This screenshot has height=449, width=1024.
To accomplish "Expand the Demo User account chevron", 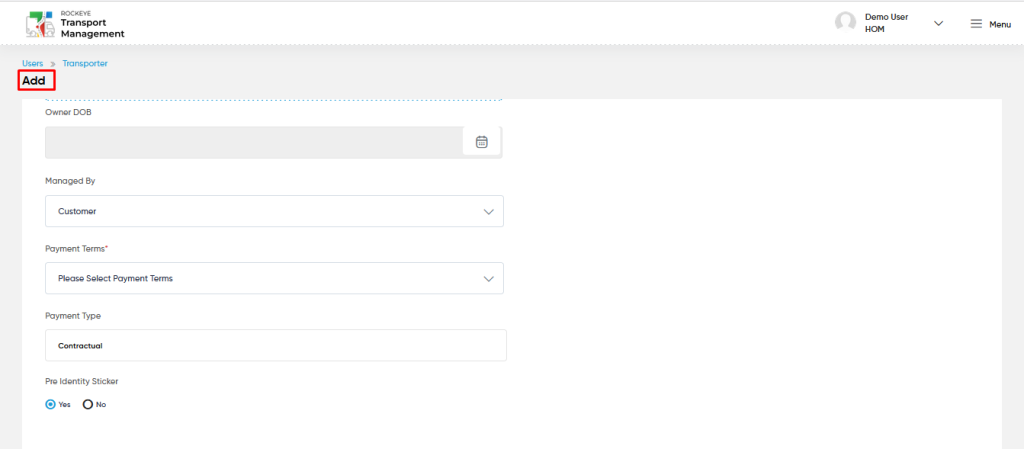I will pyautogui.click(x=938, y=23).
